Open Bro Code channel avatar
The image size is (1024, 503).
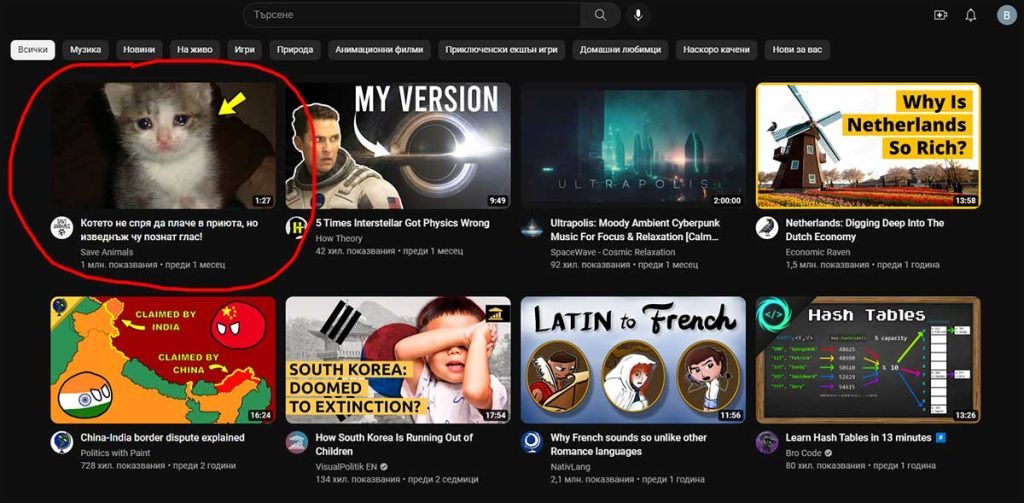pos(767,442)
